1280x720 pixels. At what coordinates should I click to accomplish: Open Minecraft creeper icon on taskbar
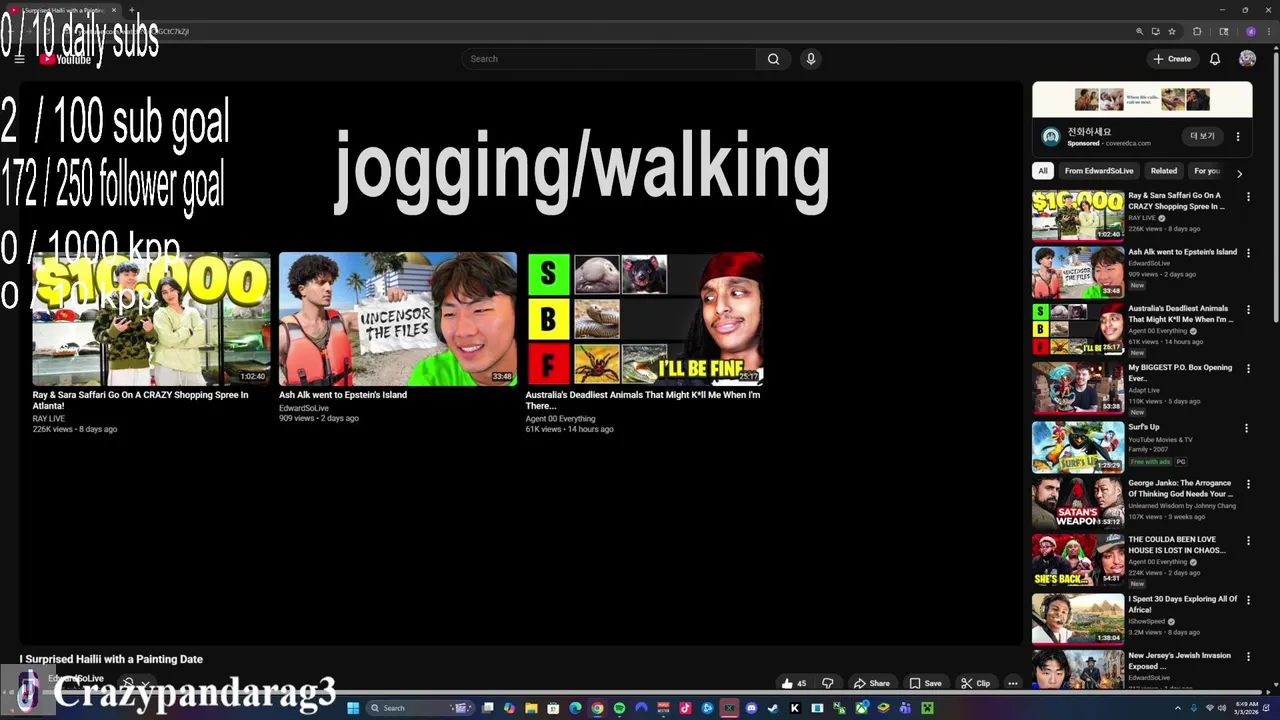(927, 708)
